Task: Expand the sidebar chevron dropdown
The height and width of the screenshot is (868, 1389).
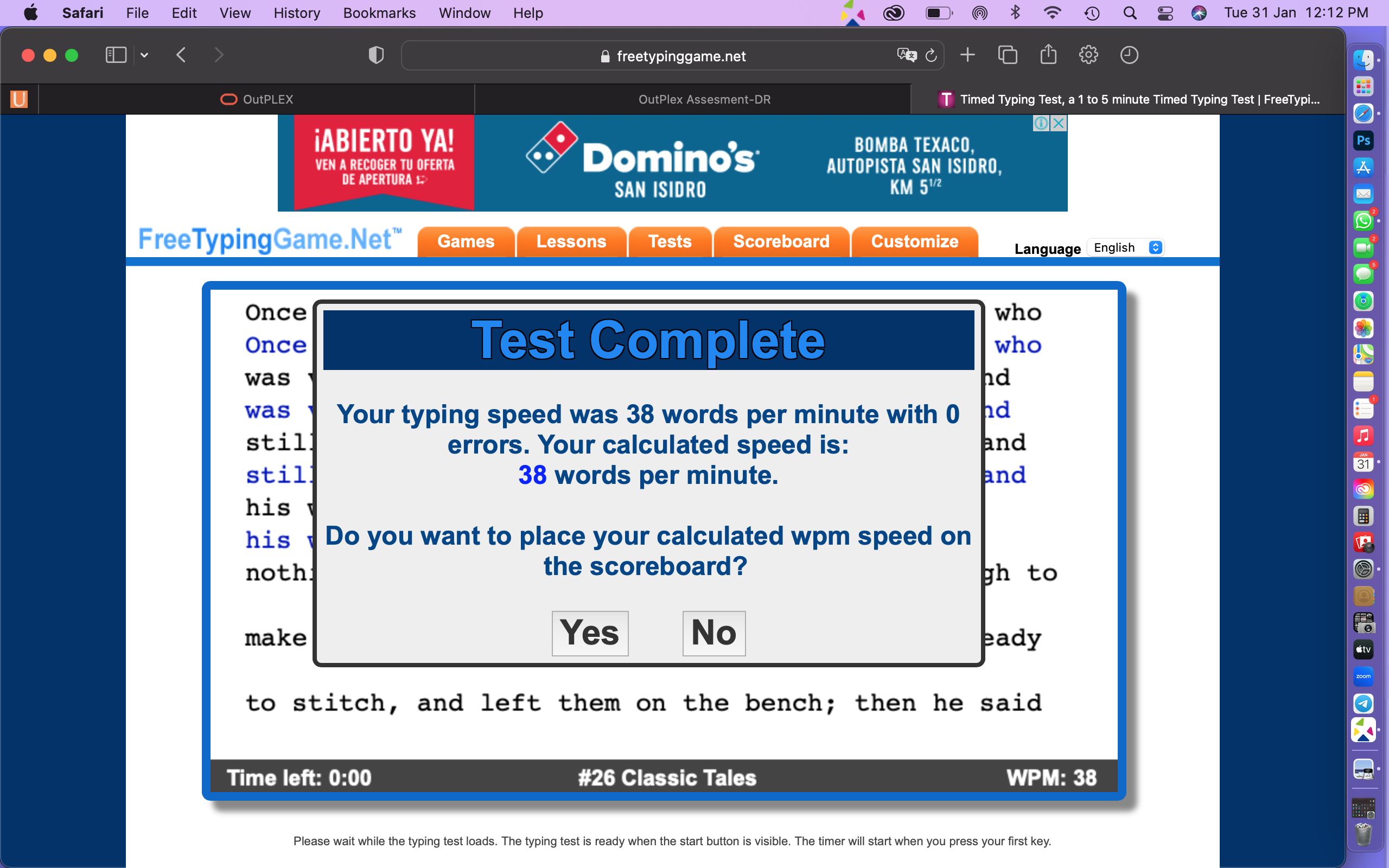Action: click(x=145, y=55)
